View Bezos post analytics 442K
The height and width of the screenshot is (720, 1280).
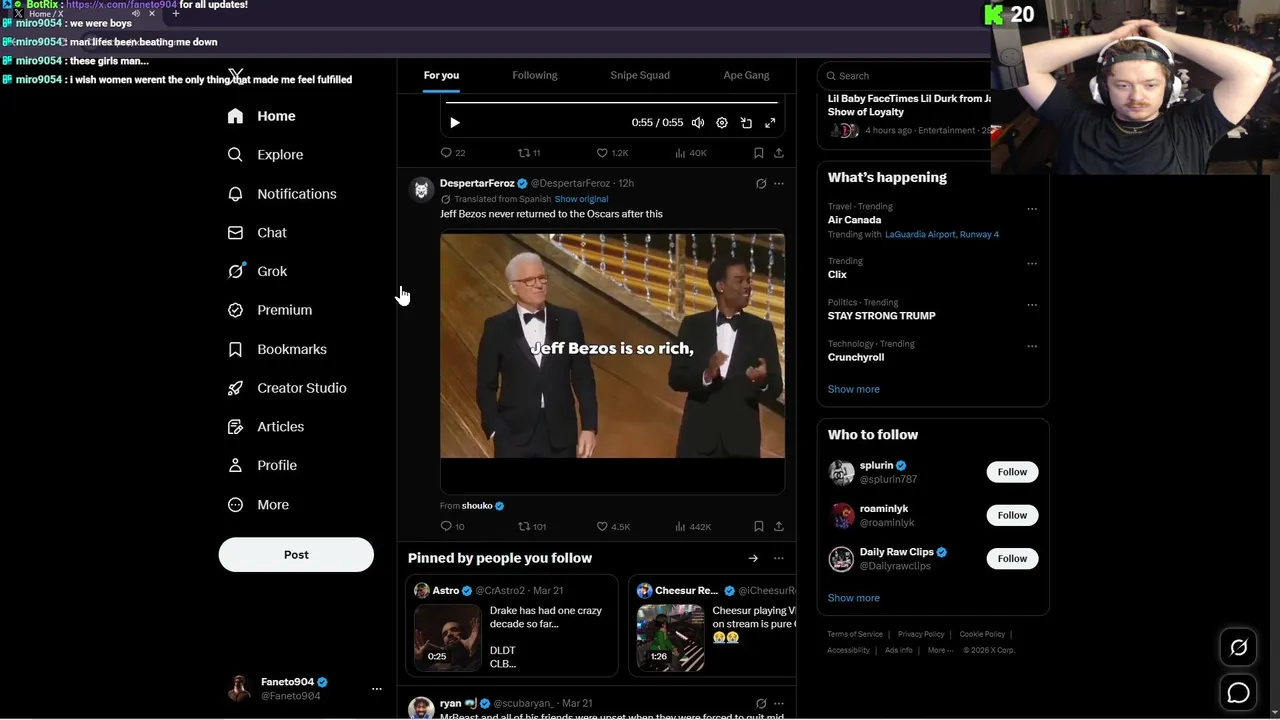693,527
